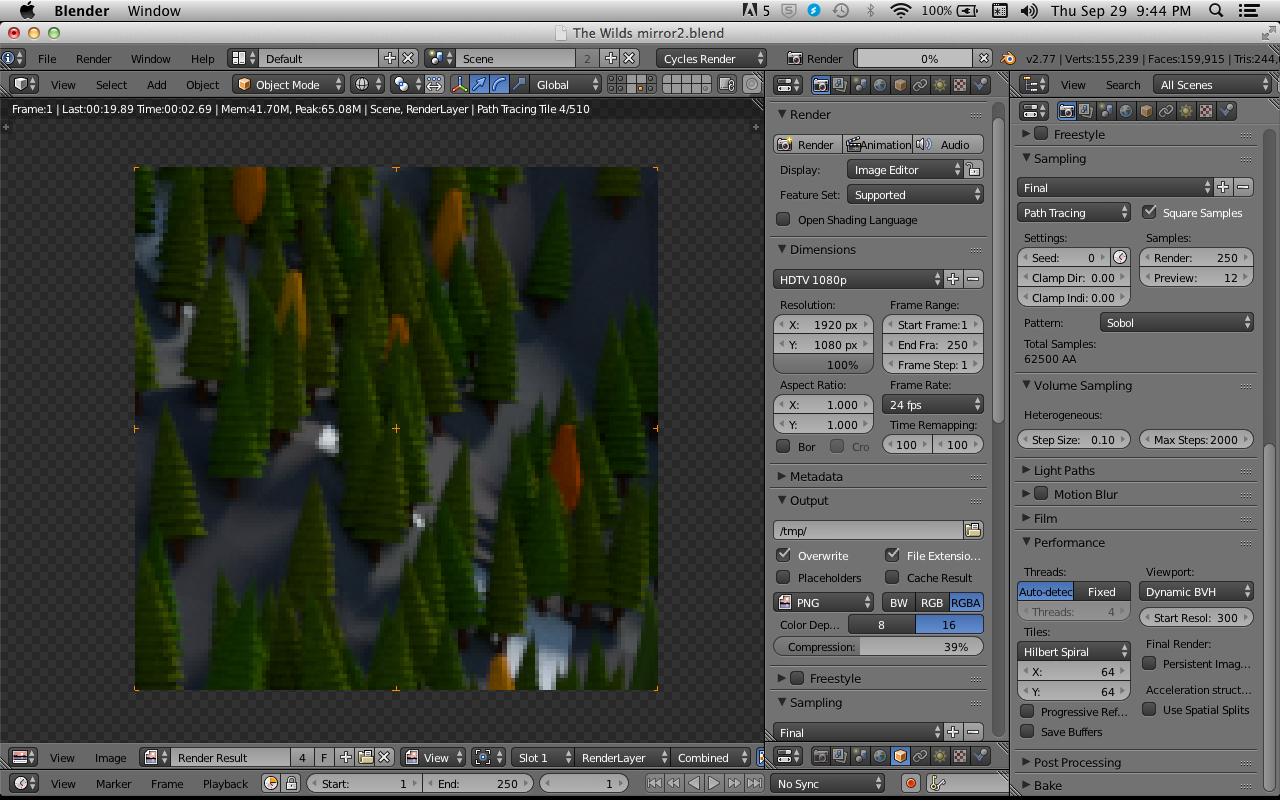Cancel the render using the progress bar X
Viewport: 1280px width, 800px height.
point(983,59)
